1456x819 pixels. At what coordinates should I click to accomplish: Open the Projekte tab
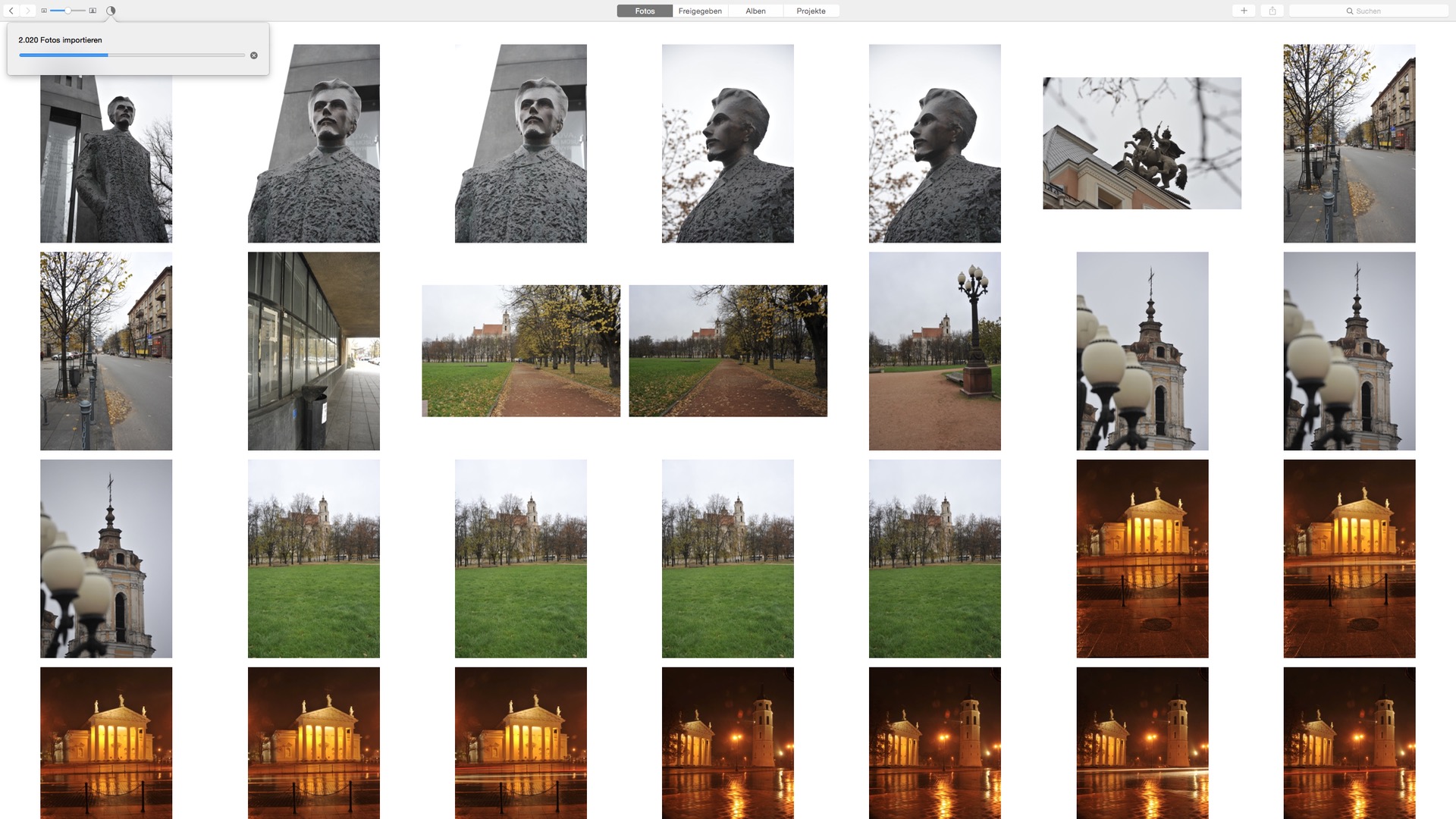coord(811,11)
